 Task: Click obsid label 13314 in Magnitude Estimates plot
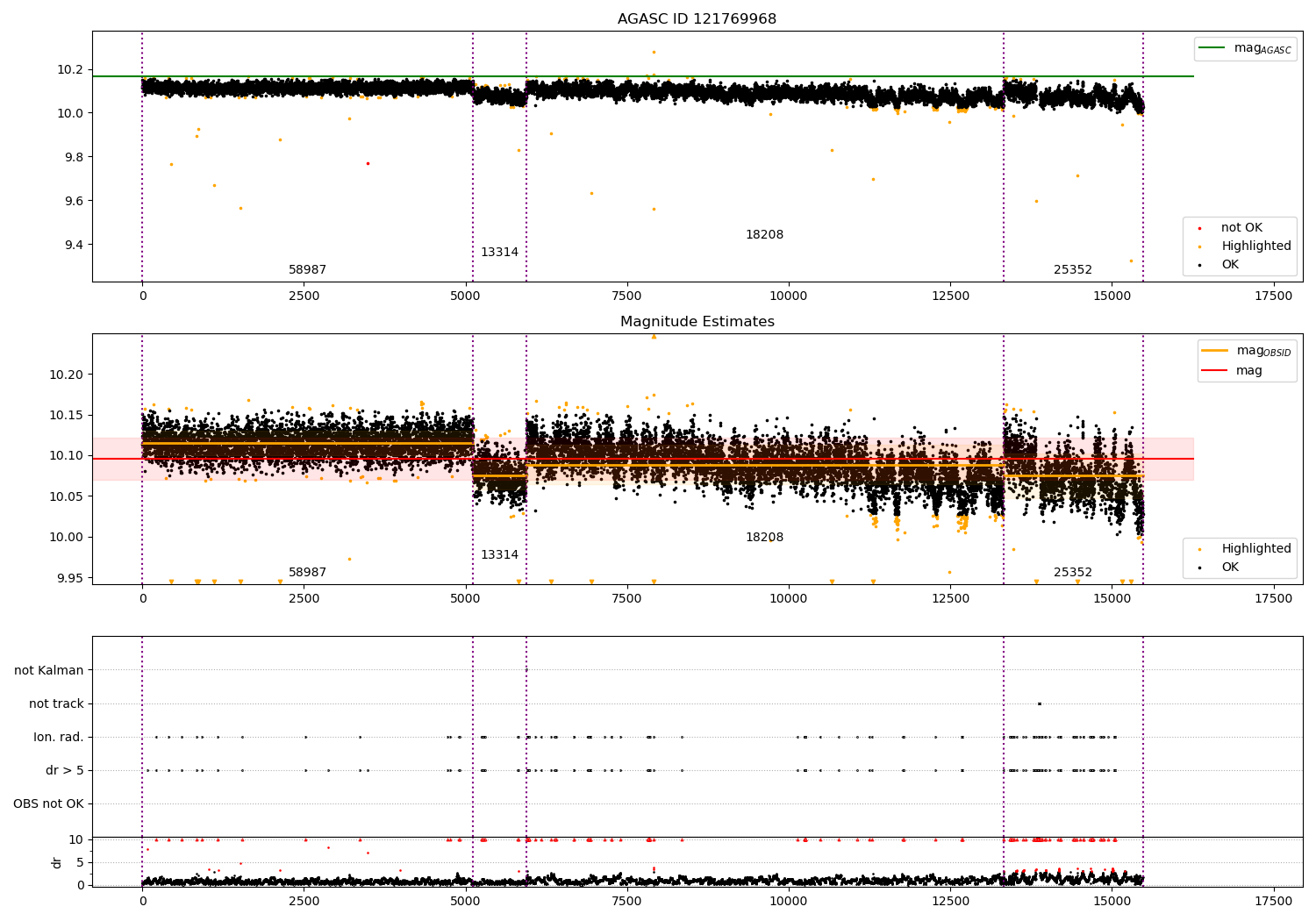(x=499, y=555)
